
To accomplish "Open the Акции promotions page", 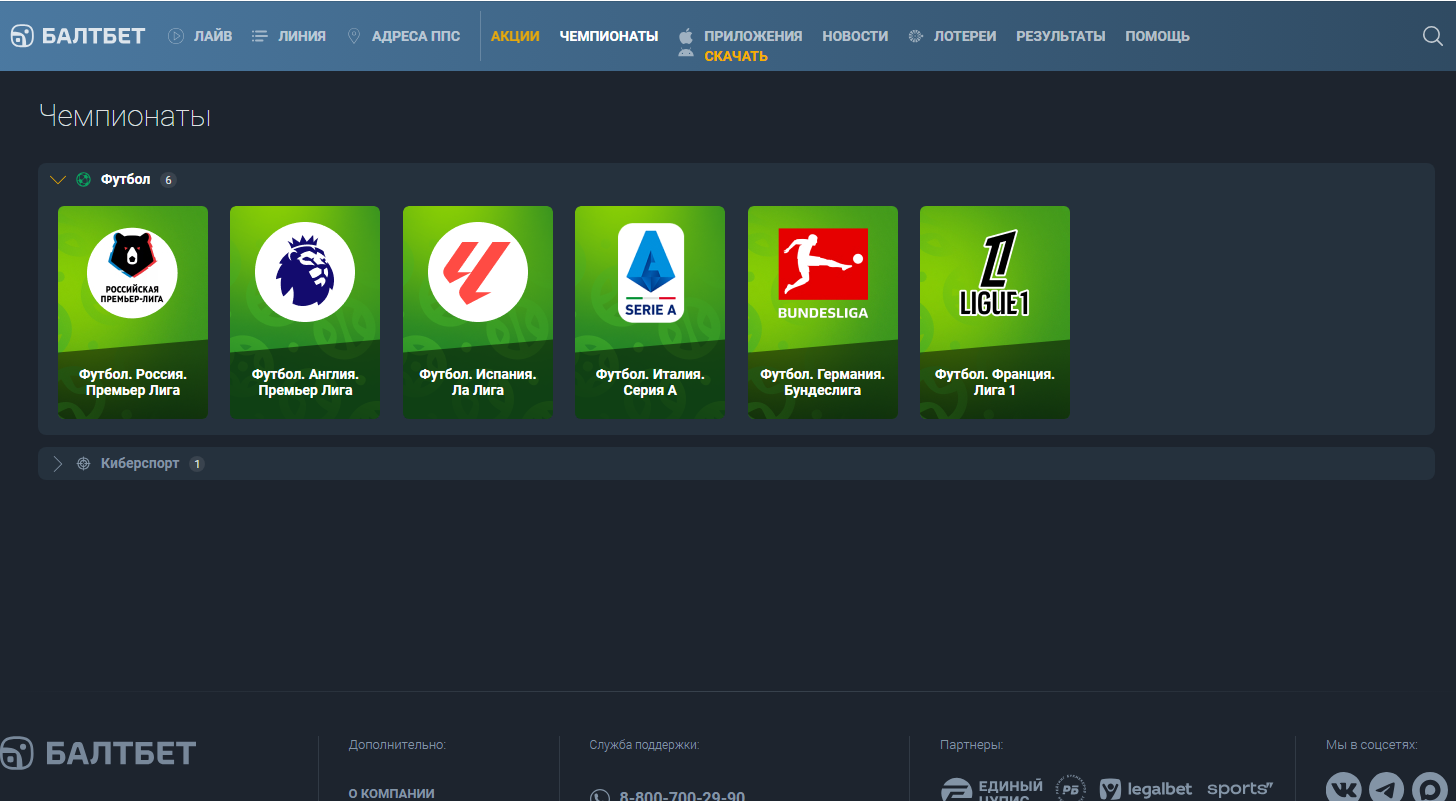I will point(515,36).
